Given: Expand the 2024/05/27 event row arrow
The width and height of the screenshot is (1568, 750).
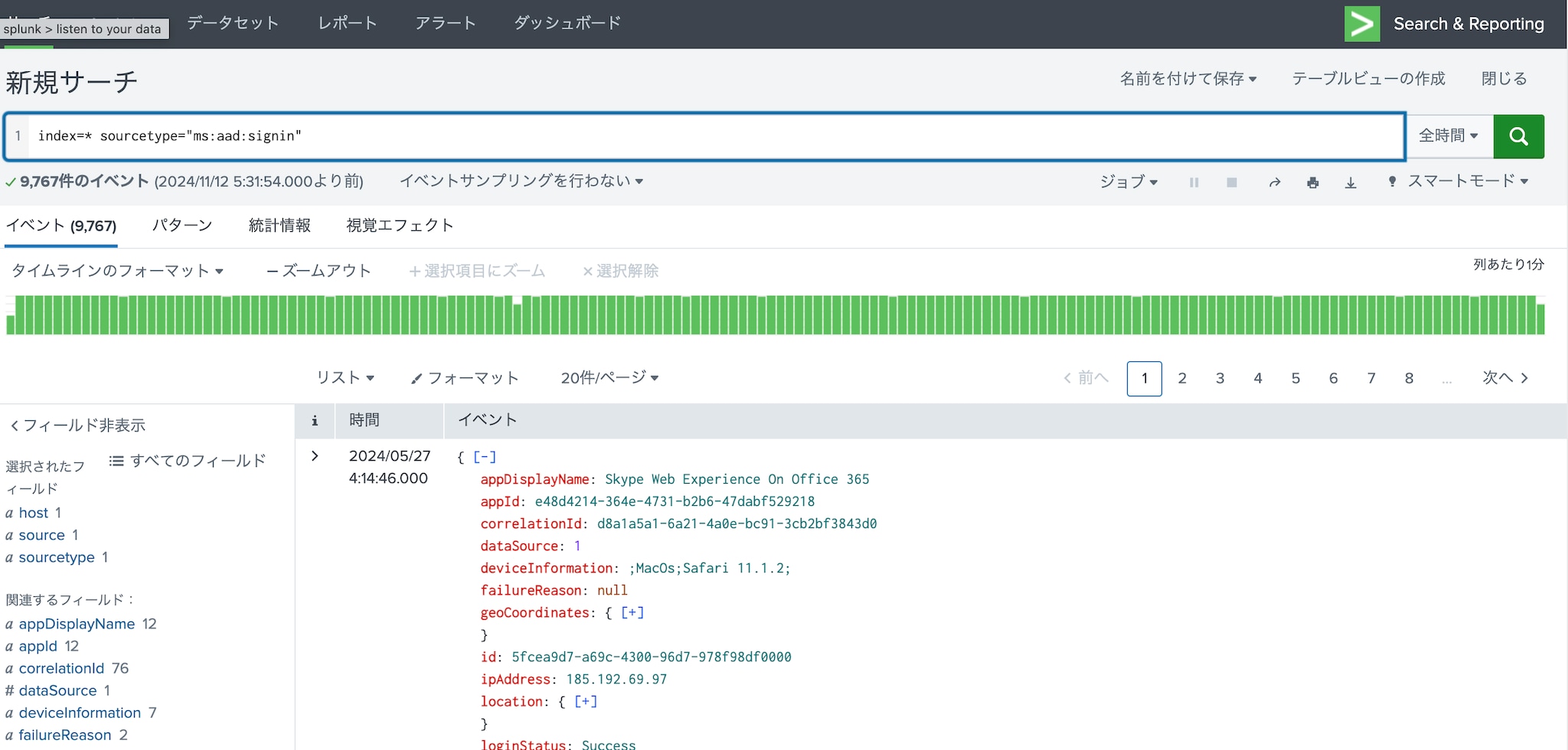Looking at the screenshot, I should click(x=315, y=456).
